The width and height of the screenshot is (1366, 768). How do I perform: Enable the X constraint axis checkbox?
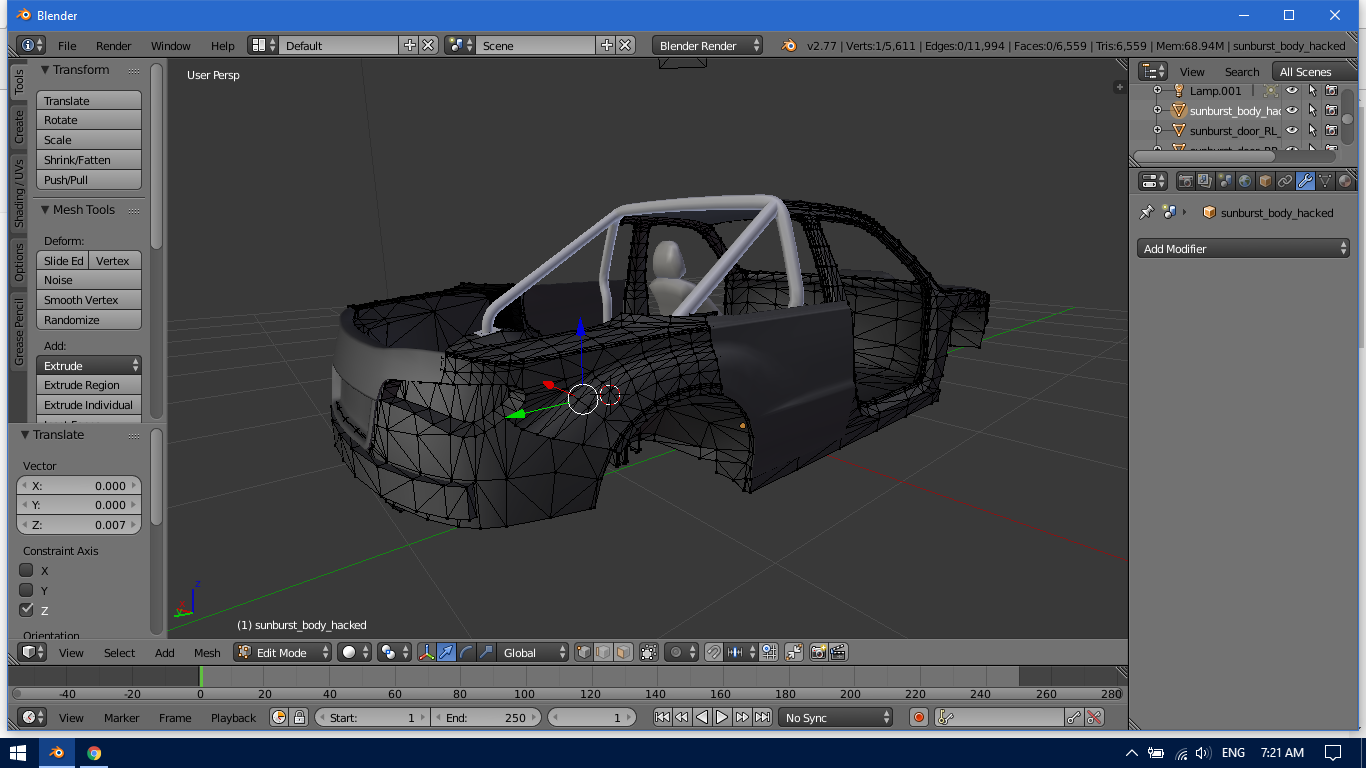(x=27, y=570)
